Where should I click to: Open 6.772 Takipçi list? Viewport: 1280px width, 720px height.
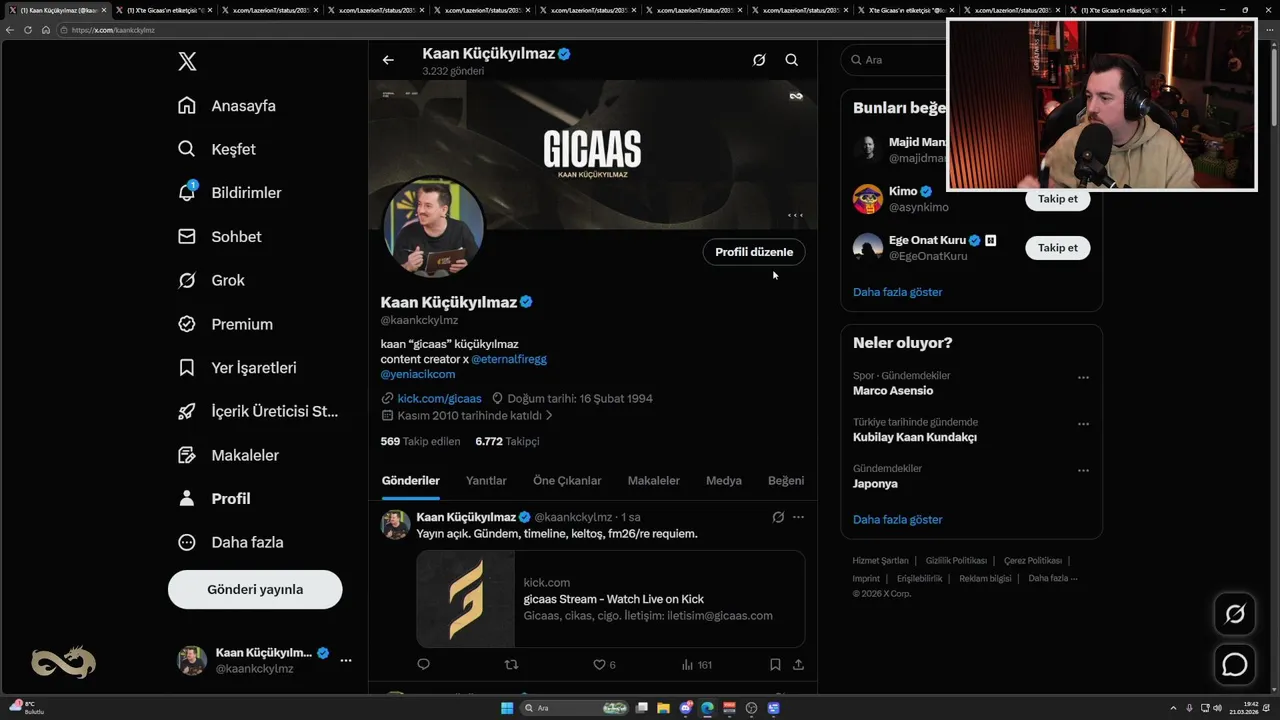tap(507, 441)
